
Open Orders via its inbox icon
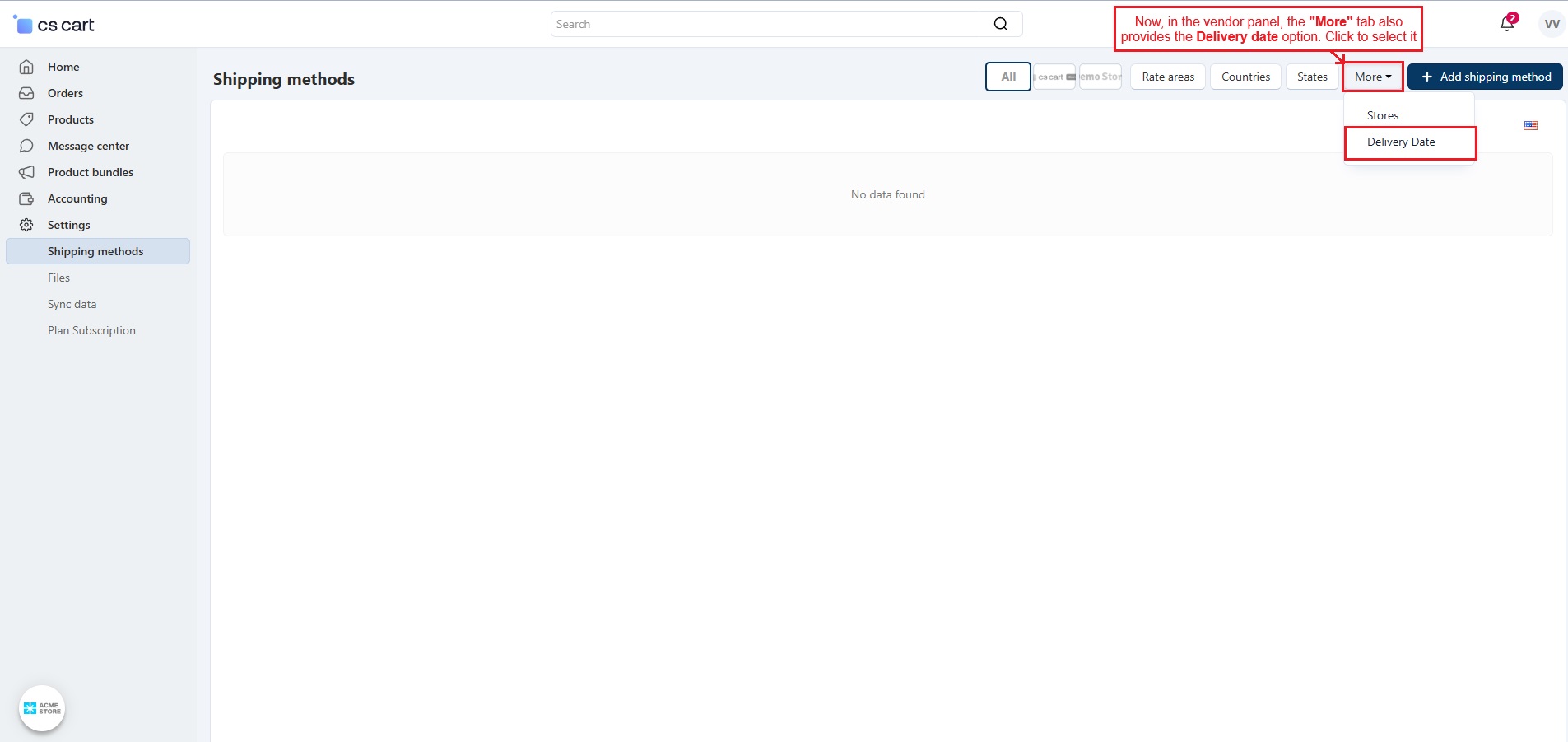tap(26, 93)
